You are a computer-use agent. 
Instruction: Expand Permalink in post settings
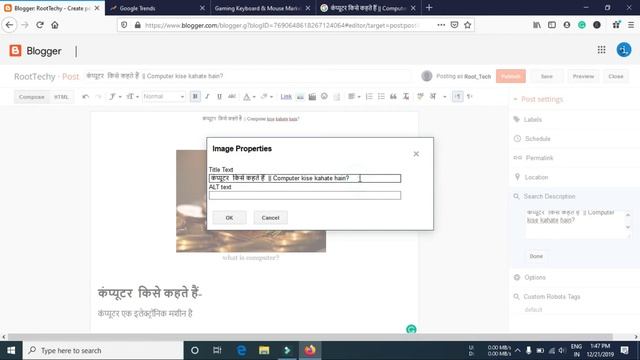click(533, 158)
